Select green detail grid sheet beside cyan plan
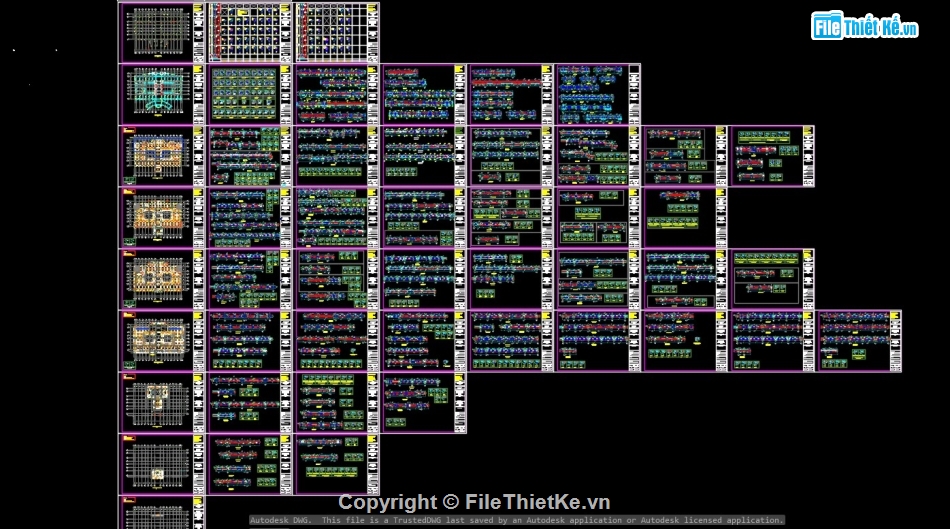Viewport: 950px width, 529px height. [x=250, y=94]
